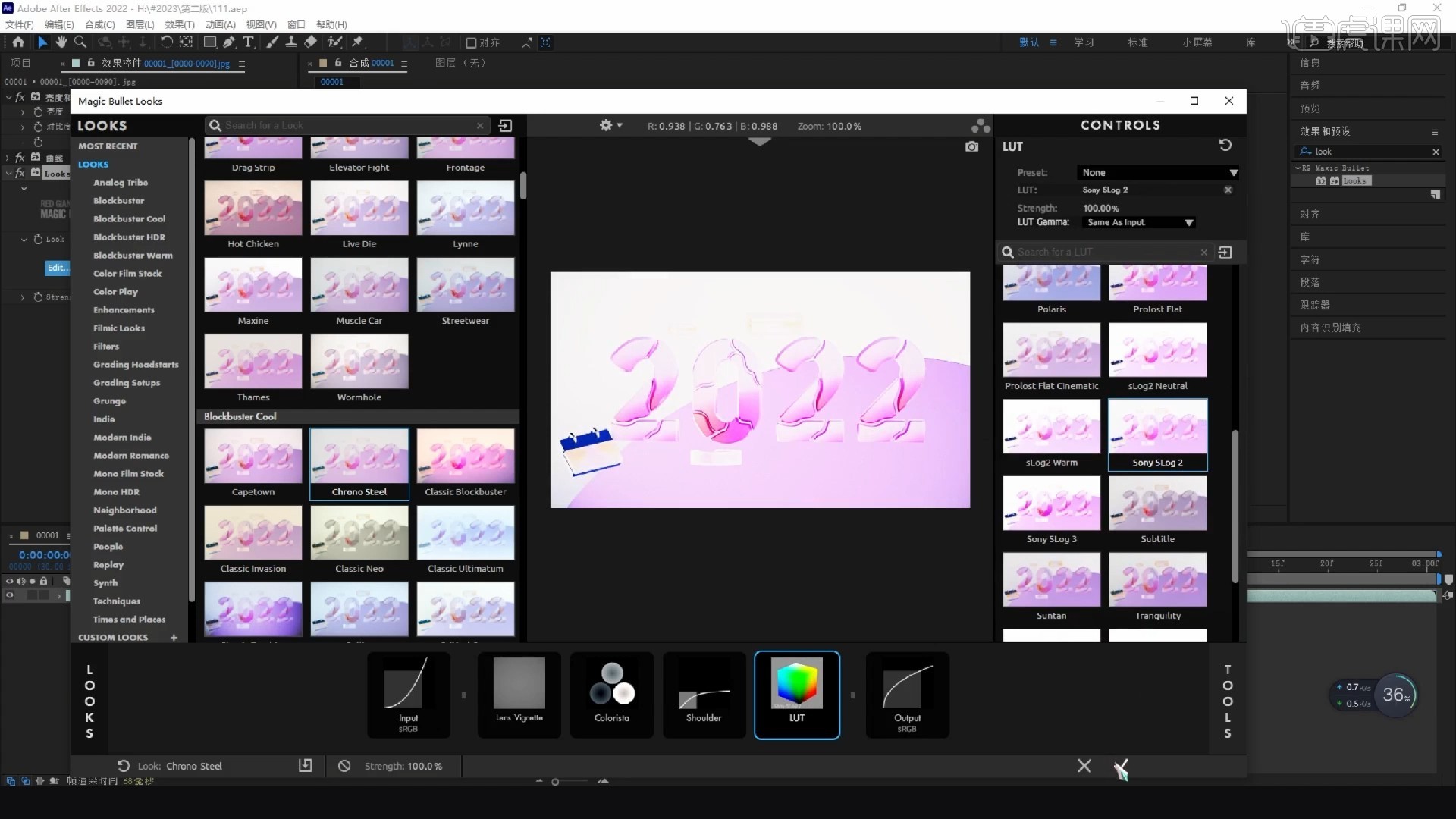The height and width of the screenshot is (819, 1456).
Task: Open the Colorista tool
Action: pos(611,695)
